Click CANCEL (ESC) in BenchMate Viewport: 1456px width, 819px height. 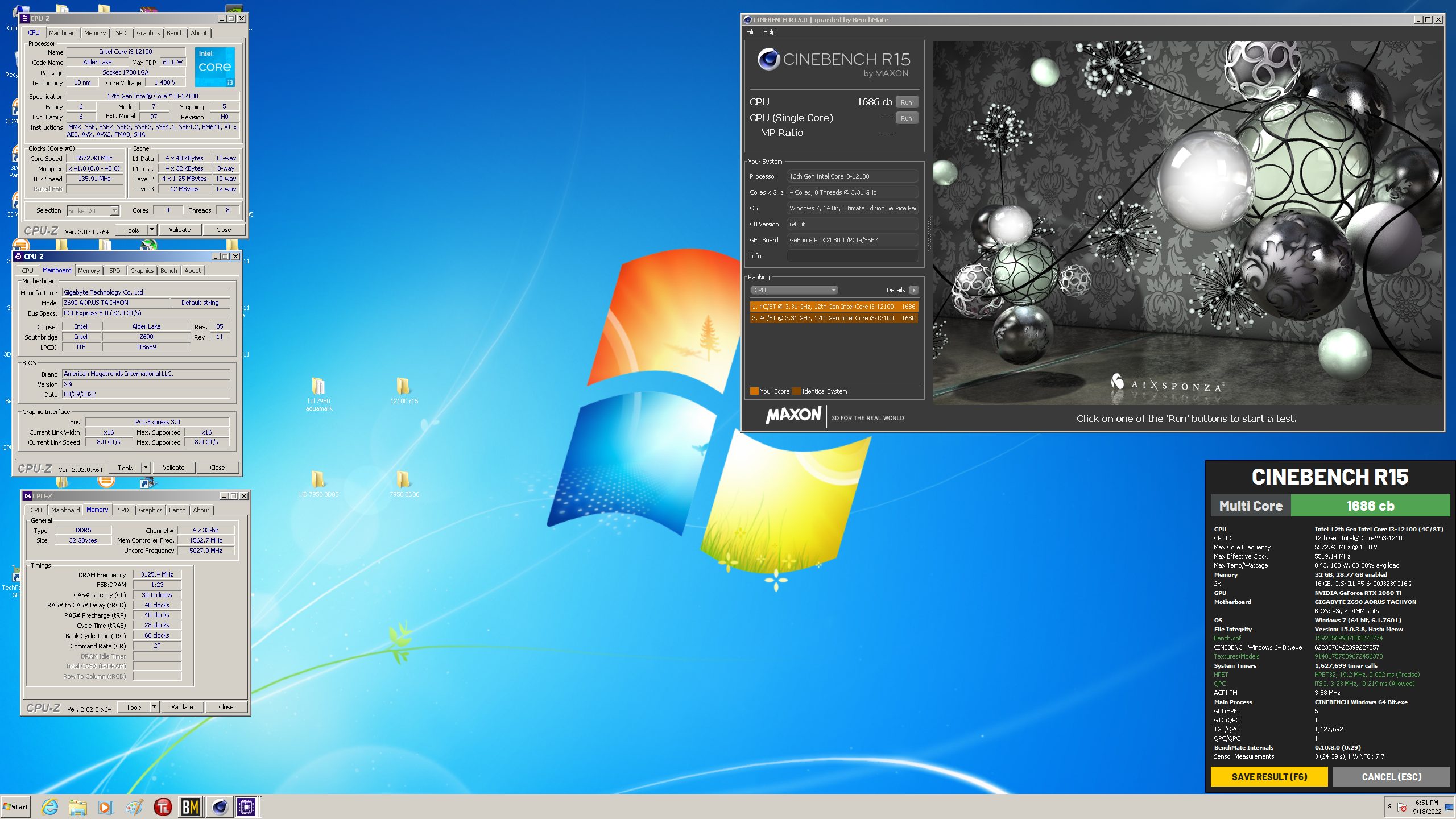point(1391,776)
